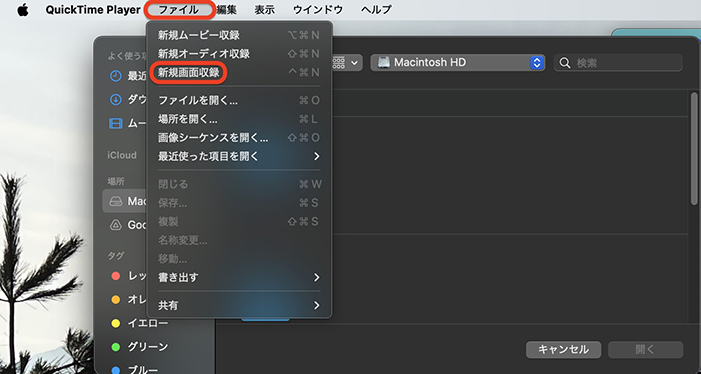701x374 pixels.
Task: Click the recents clock icon in sidebar
Action: (x=116, y=76)
